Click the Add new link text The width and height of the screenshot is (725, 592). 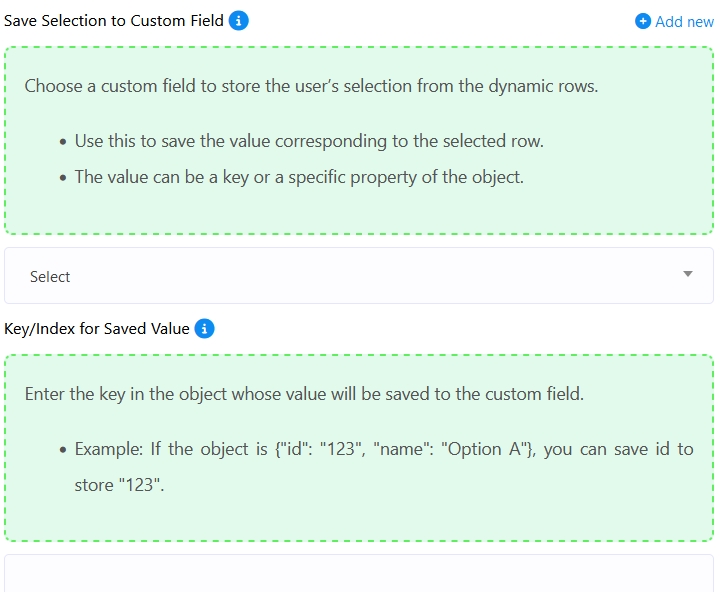[x=684, y=21]
